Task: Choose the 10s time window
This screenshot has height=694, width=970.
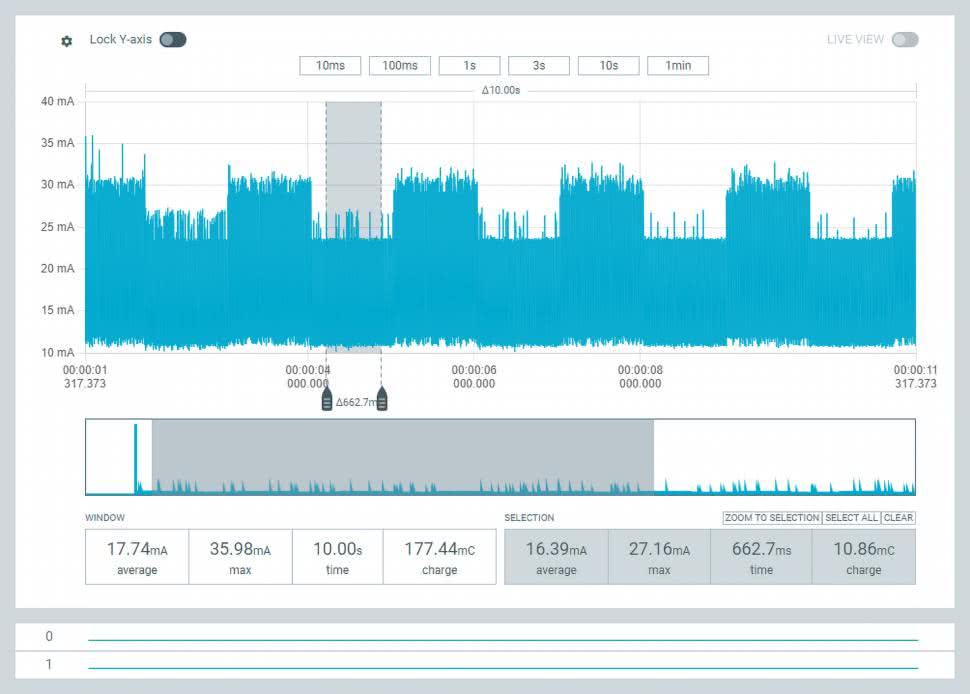Action: click(x=608, y=66)
